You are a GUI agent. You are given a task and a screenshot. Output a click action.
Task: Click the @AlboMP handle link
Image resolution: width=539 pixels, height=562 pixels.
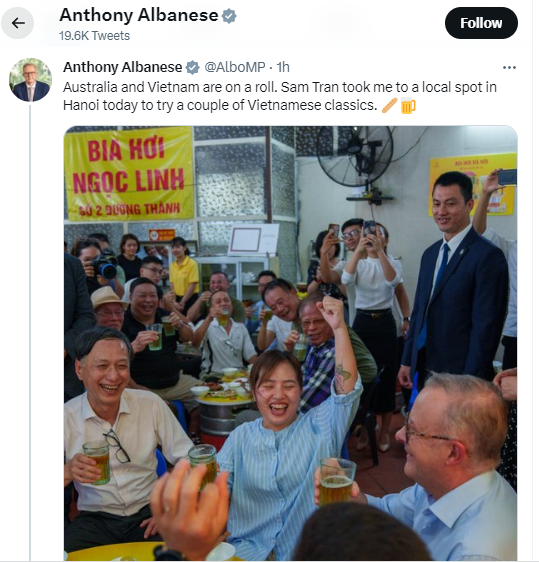coord(235,67)
